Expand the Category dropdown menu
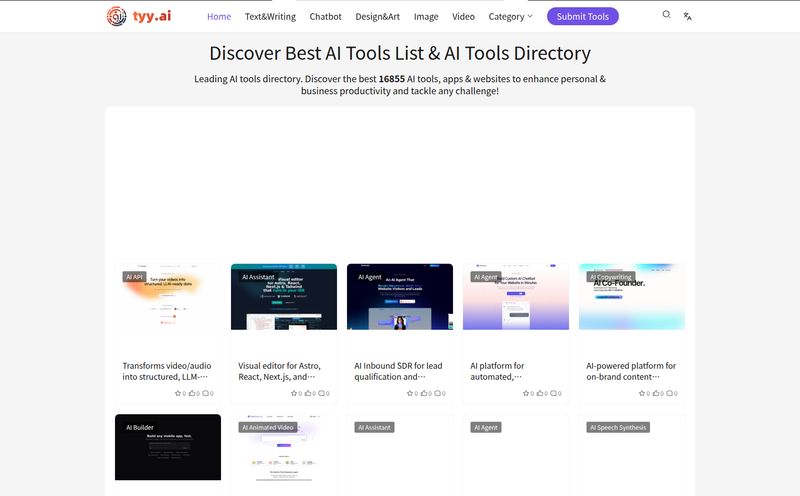800x496 pixels. (510, 17)
